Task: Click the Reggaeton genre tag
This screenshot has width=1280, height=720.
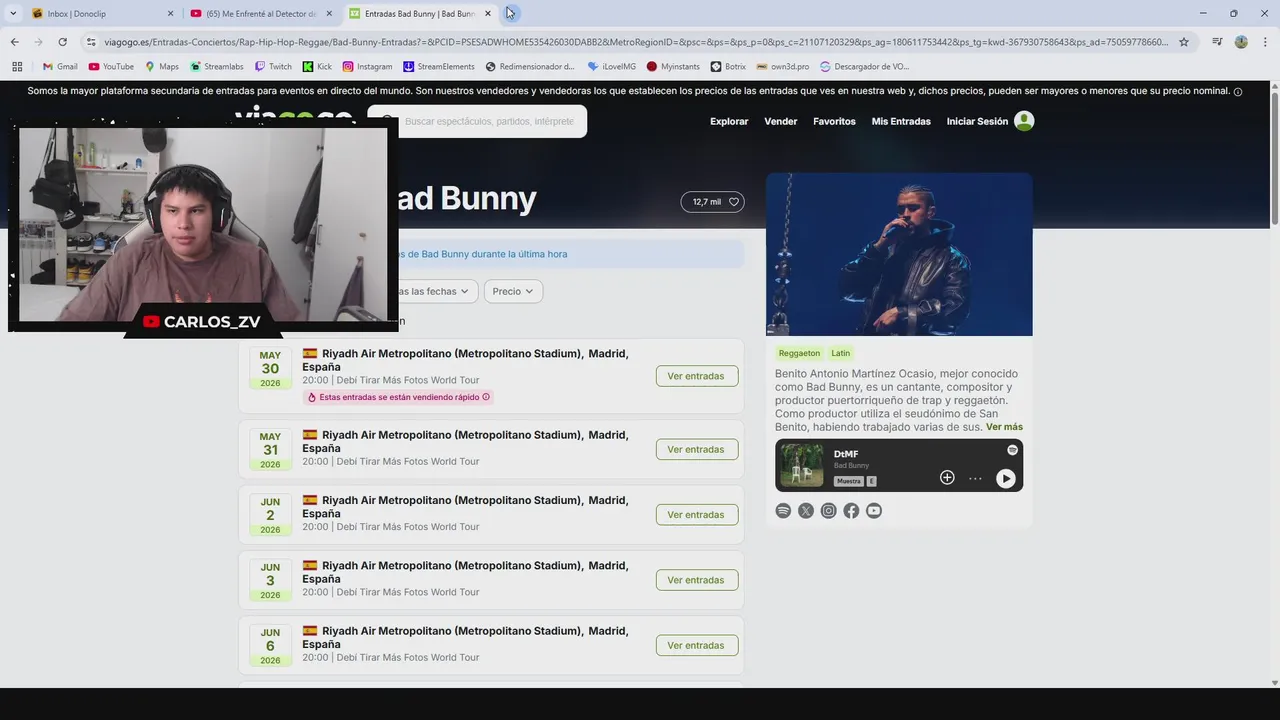Action: [x=799, y=353]
